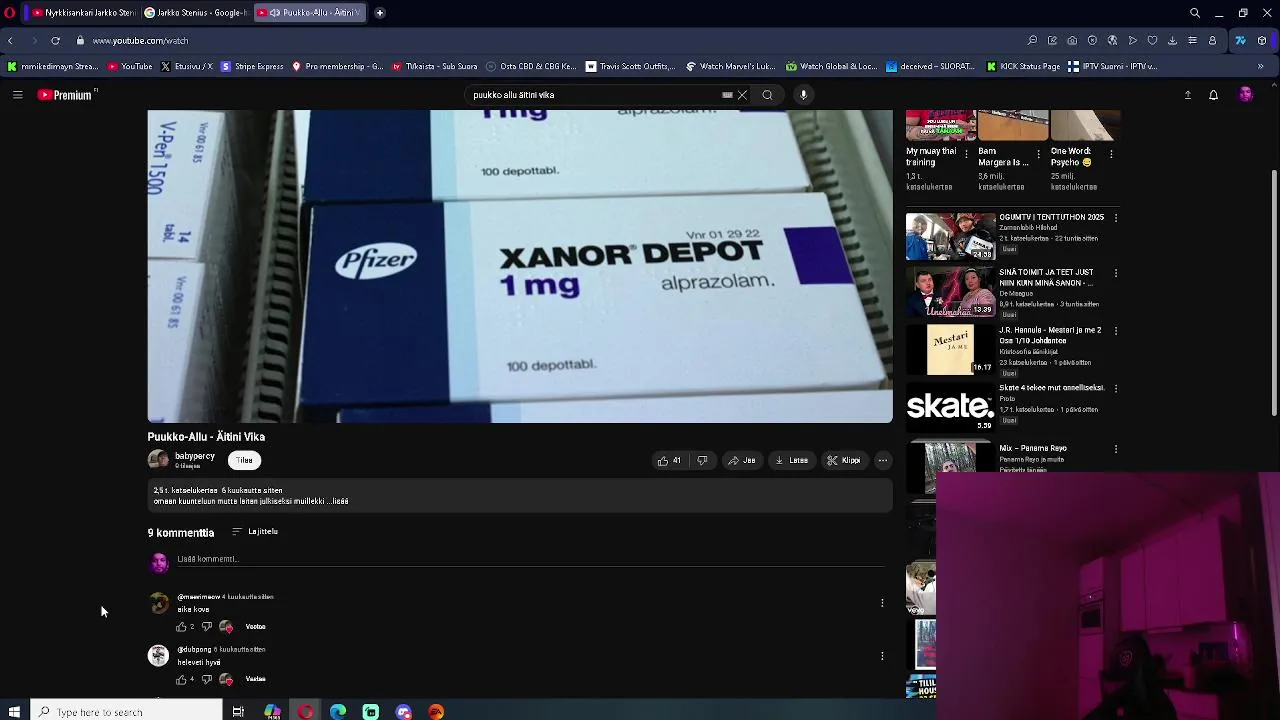1280x720 pixels.
Task: Reload the page with refresh icon
Action: pos(55,41)
